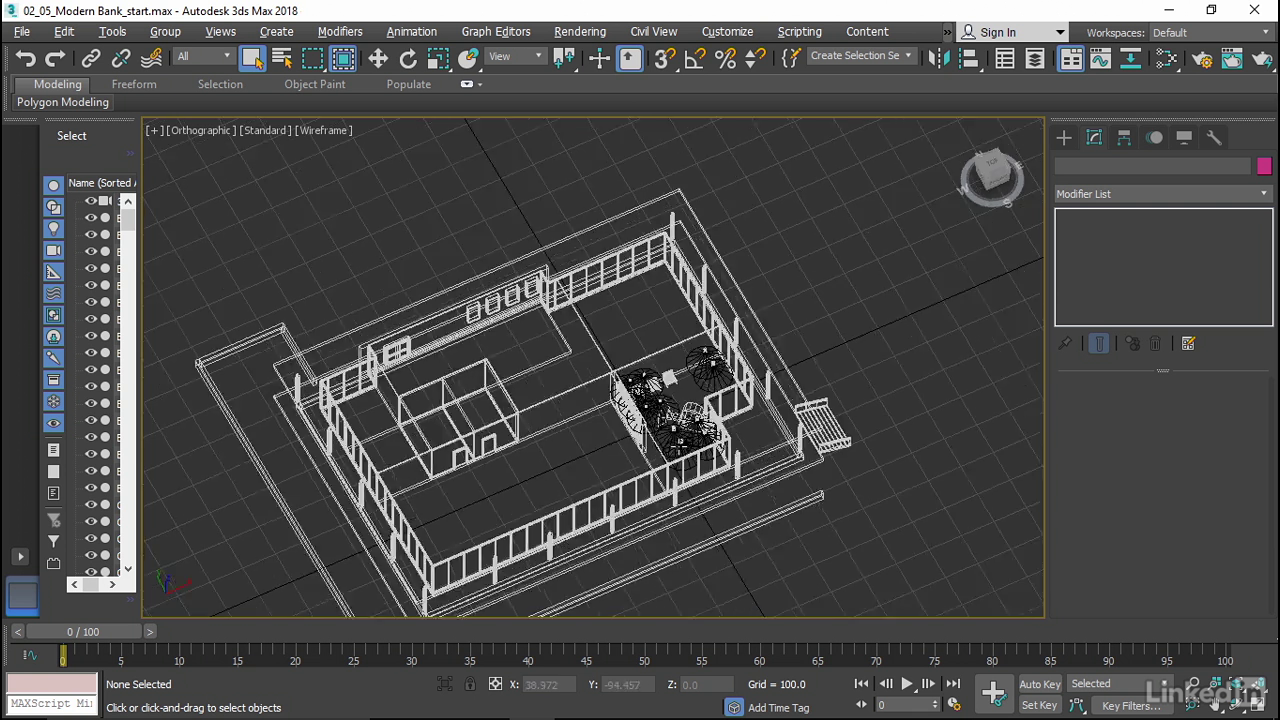
Task: Toggle Percent Snap
Action: (x=725, y=59)
